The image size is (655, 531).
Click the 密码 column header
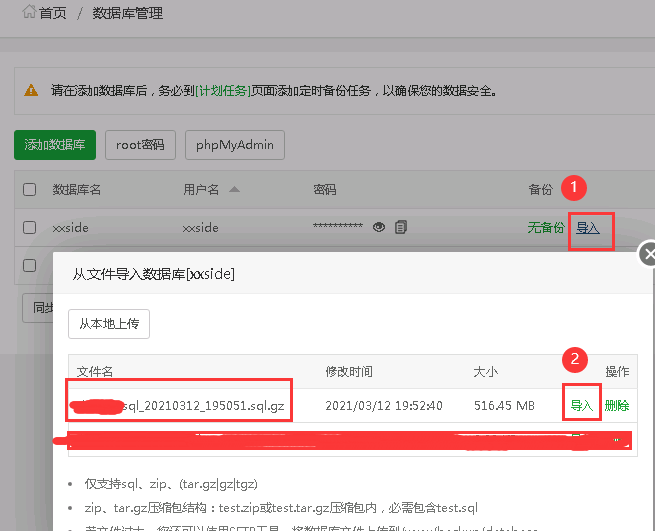[x=325, y=190]
